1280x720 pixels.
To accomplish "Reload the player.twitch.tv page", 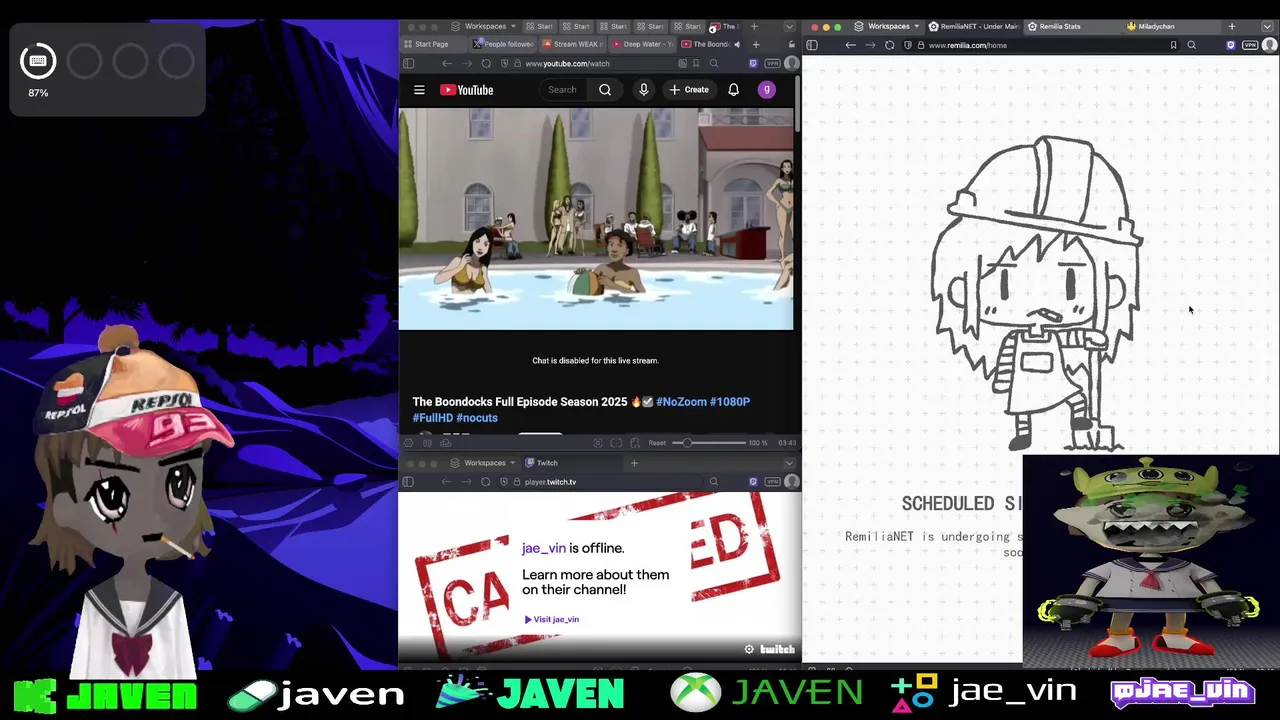I will pyautogui.click(x=485, y=482).
